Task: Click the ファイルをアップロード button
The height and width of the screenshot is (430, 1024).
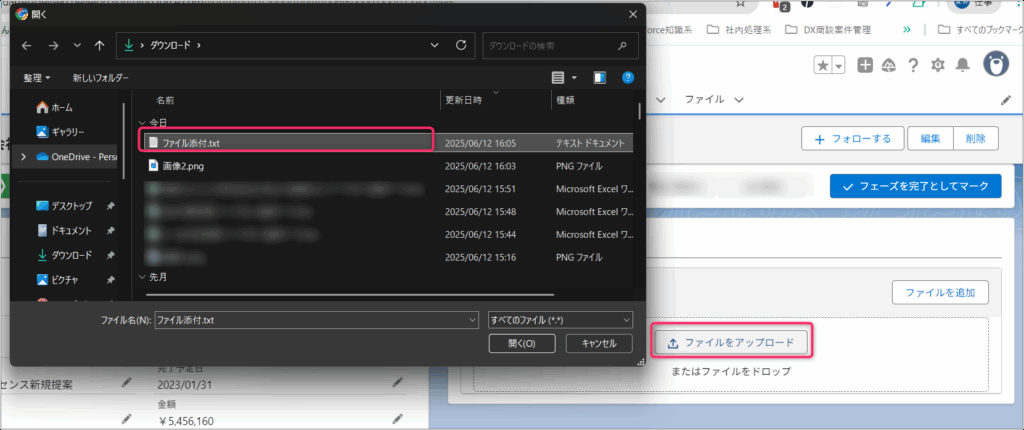Action: tap(731, 343)
